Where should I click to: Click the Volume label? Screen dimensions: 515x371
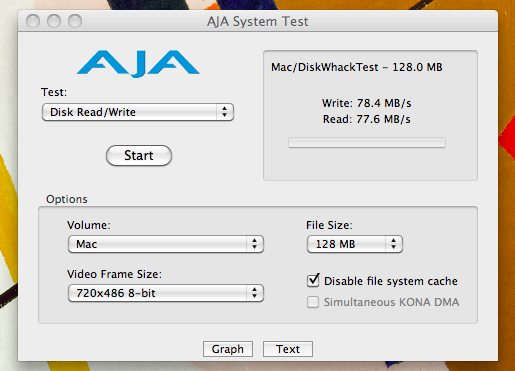click(x=89, y=225)
